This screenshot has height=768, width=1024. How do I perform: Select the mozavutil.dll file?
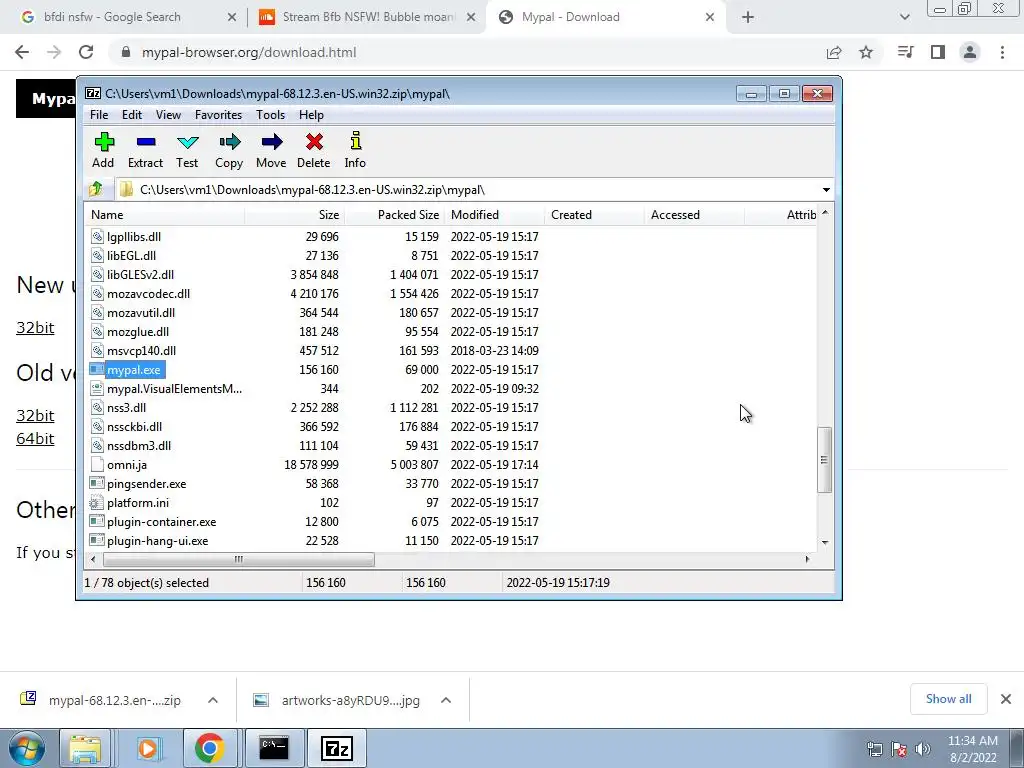pos(141,312)
